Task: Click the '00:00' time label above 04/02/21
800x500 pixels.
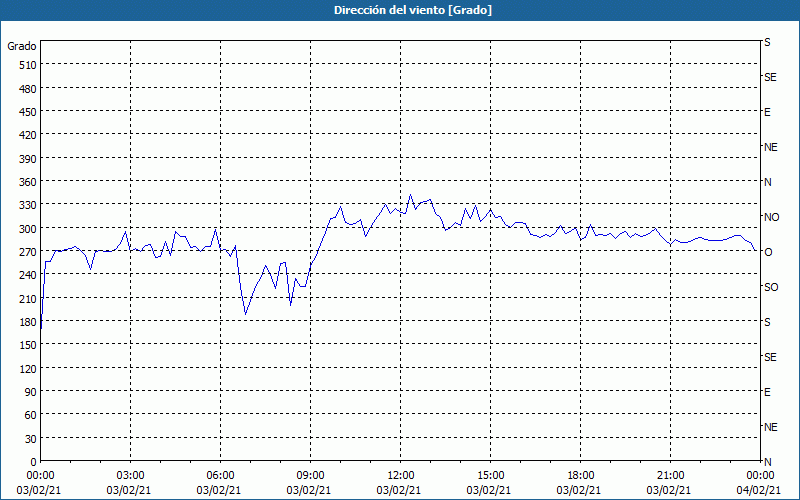Action: pyautogui.click(x=760, y=476)
